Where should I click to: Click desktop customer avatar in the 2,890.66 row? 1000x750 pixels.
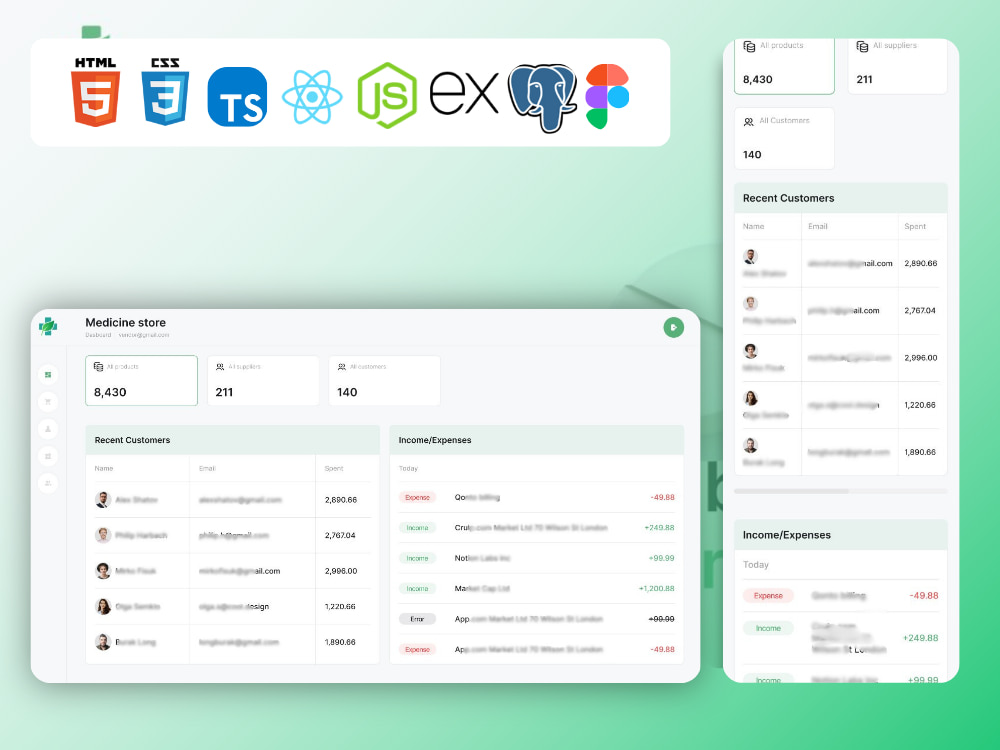(x=103, y=499)
